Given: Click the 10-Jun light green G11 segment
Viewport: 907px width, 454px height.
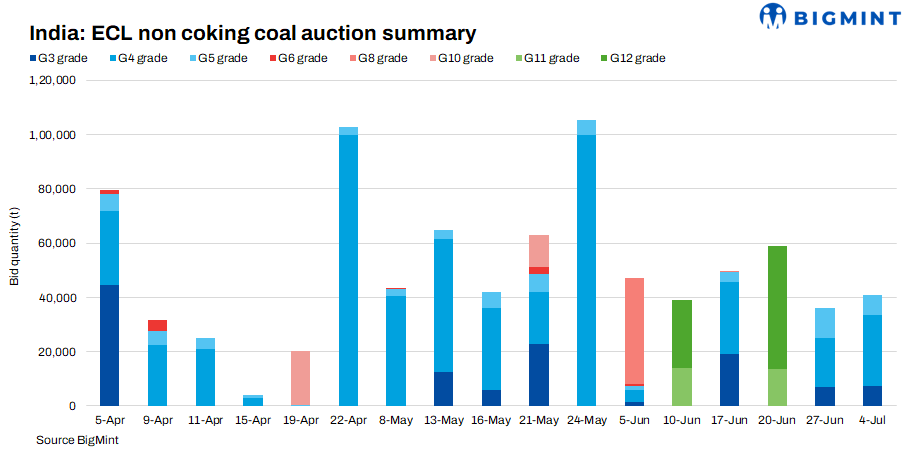Looking at the screenshot, I should 682,387.
